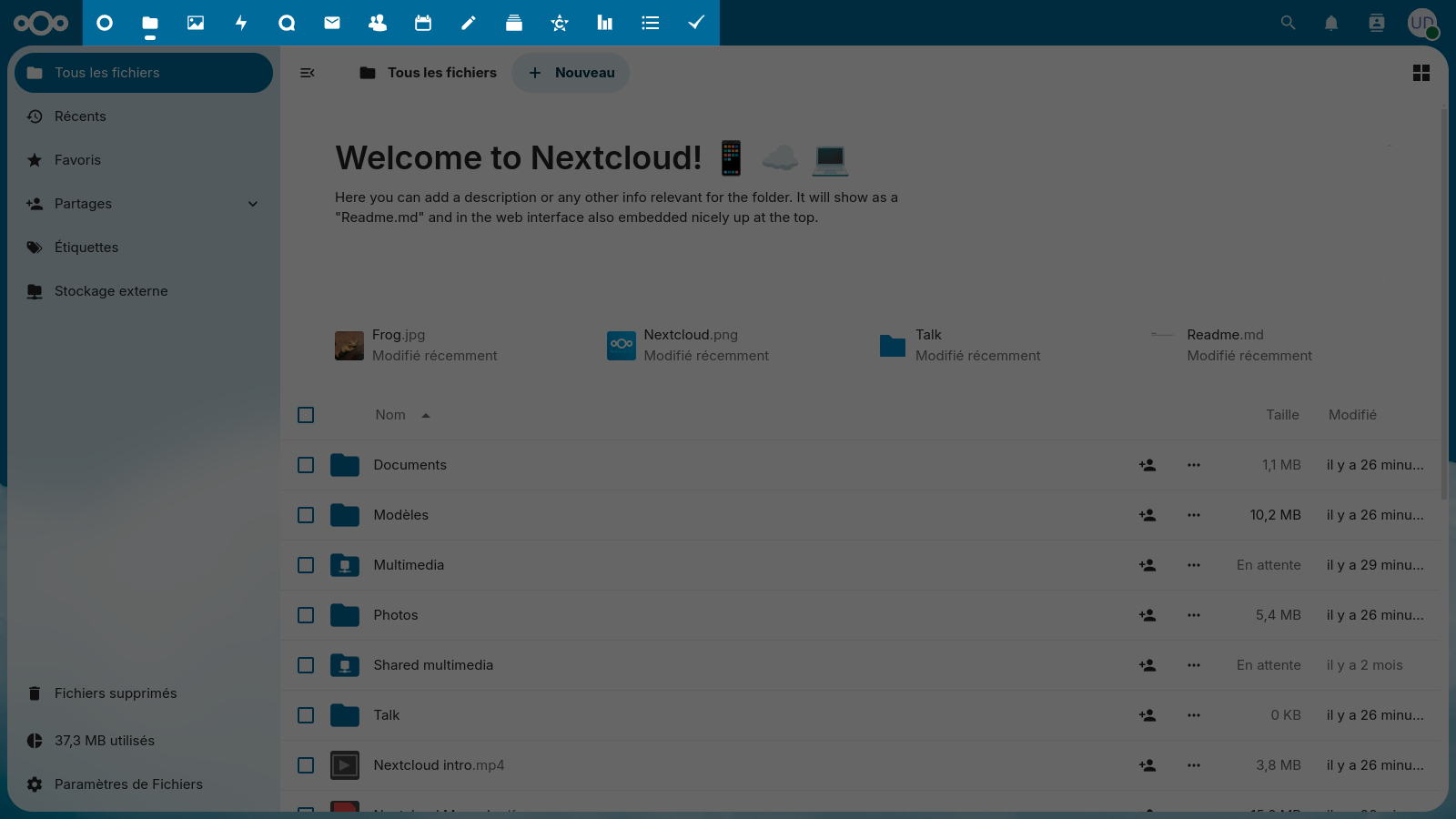Screen dimensions: 1456x819
Task: Share the Modèles folder
Action: [1148, 515]
